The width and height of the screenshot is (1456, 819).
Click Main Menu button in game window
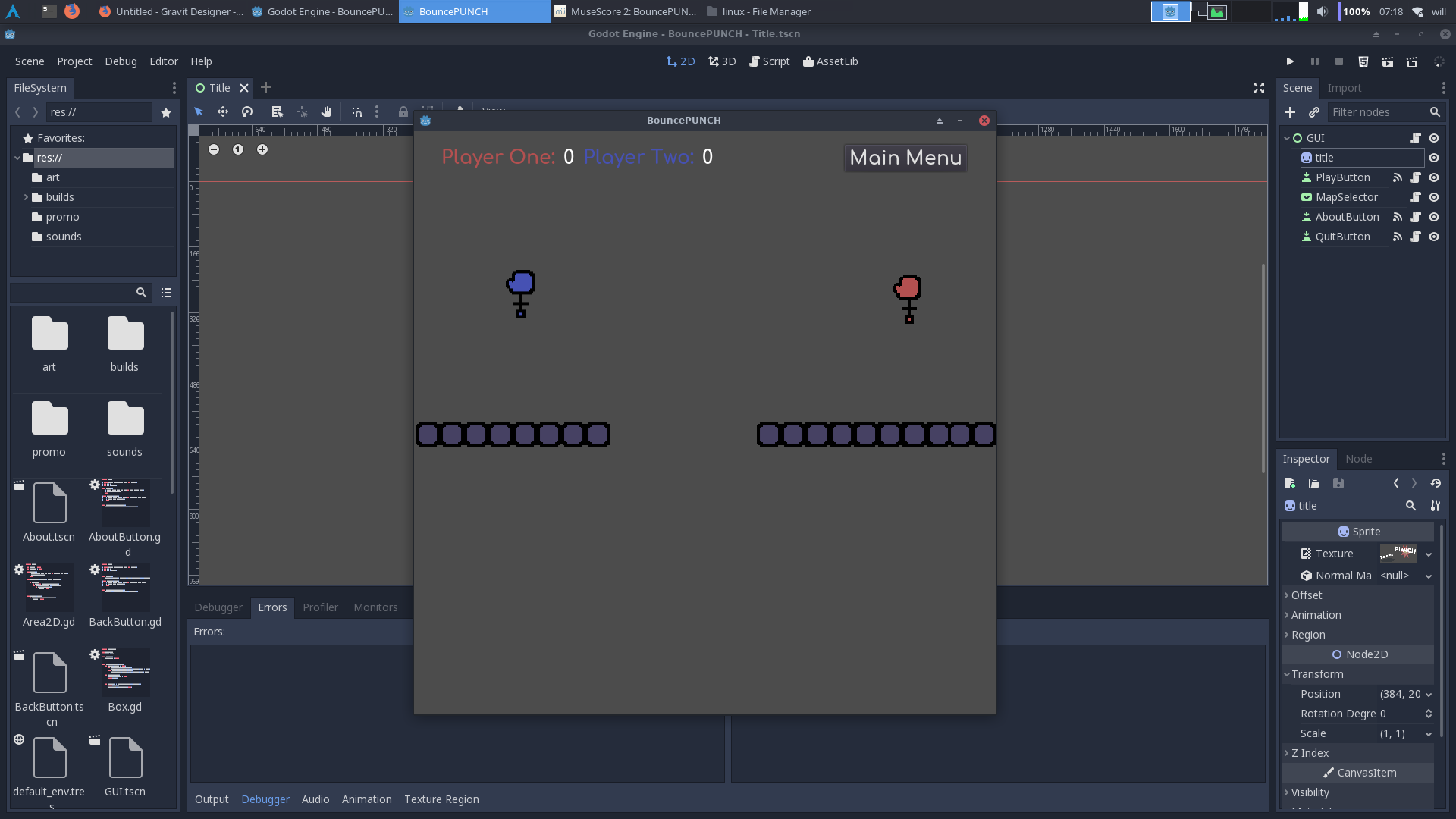pyautogui.click(x=905, y=158)
